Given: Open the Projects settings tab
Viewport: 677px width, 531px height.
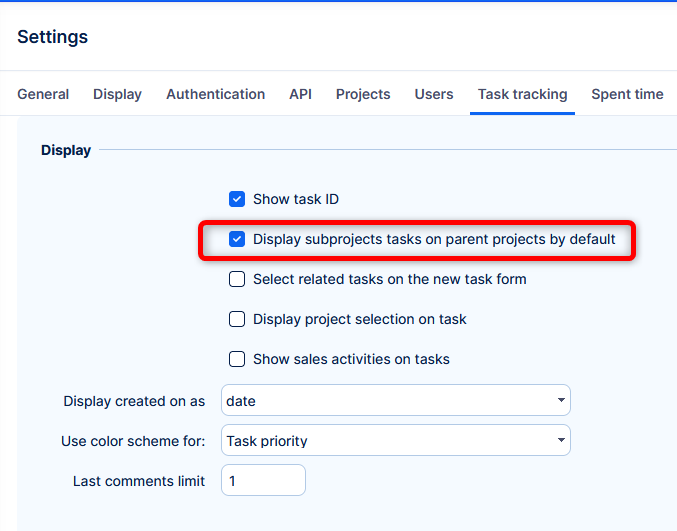Looking at the screenshot, I should pos(363,94).
